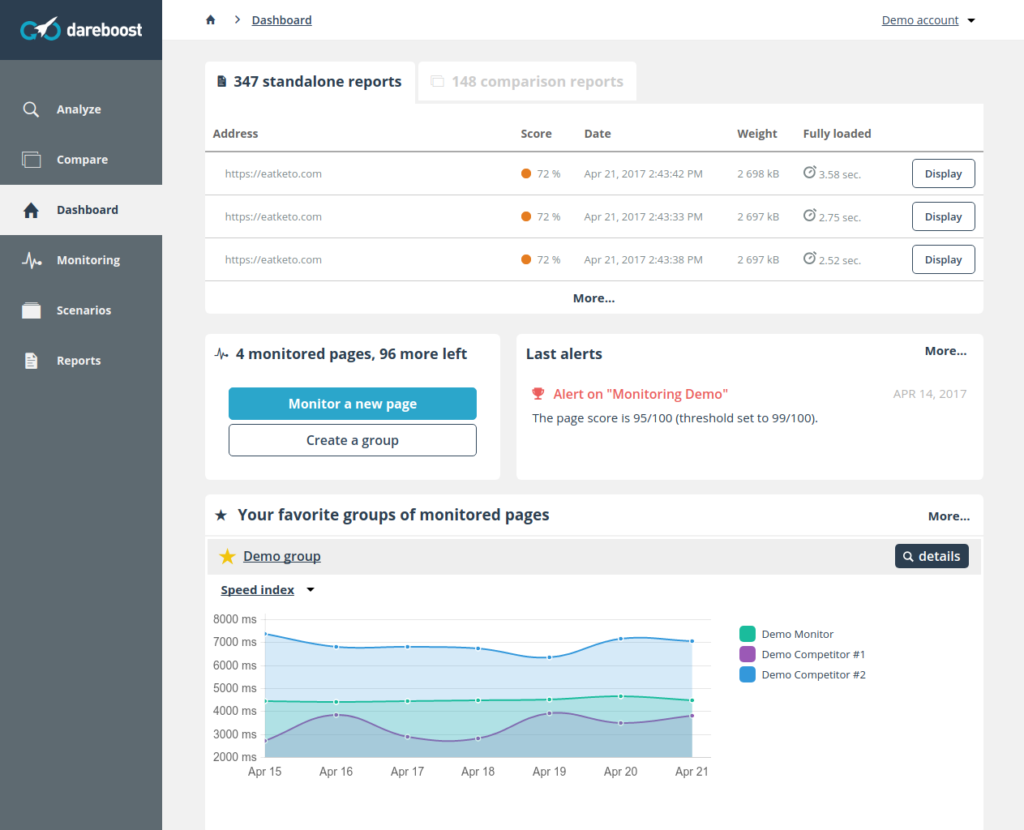This screenshot has height=830, width=1024.
Task: Click the Monitor a new page button
Action: coord(352,404)
